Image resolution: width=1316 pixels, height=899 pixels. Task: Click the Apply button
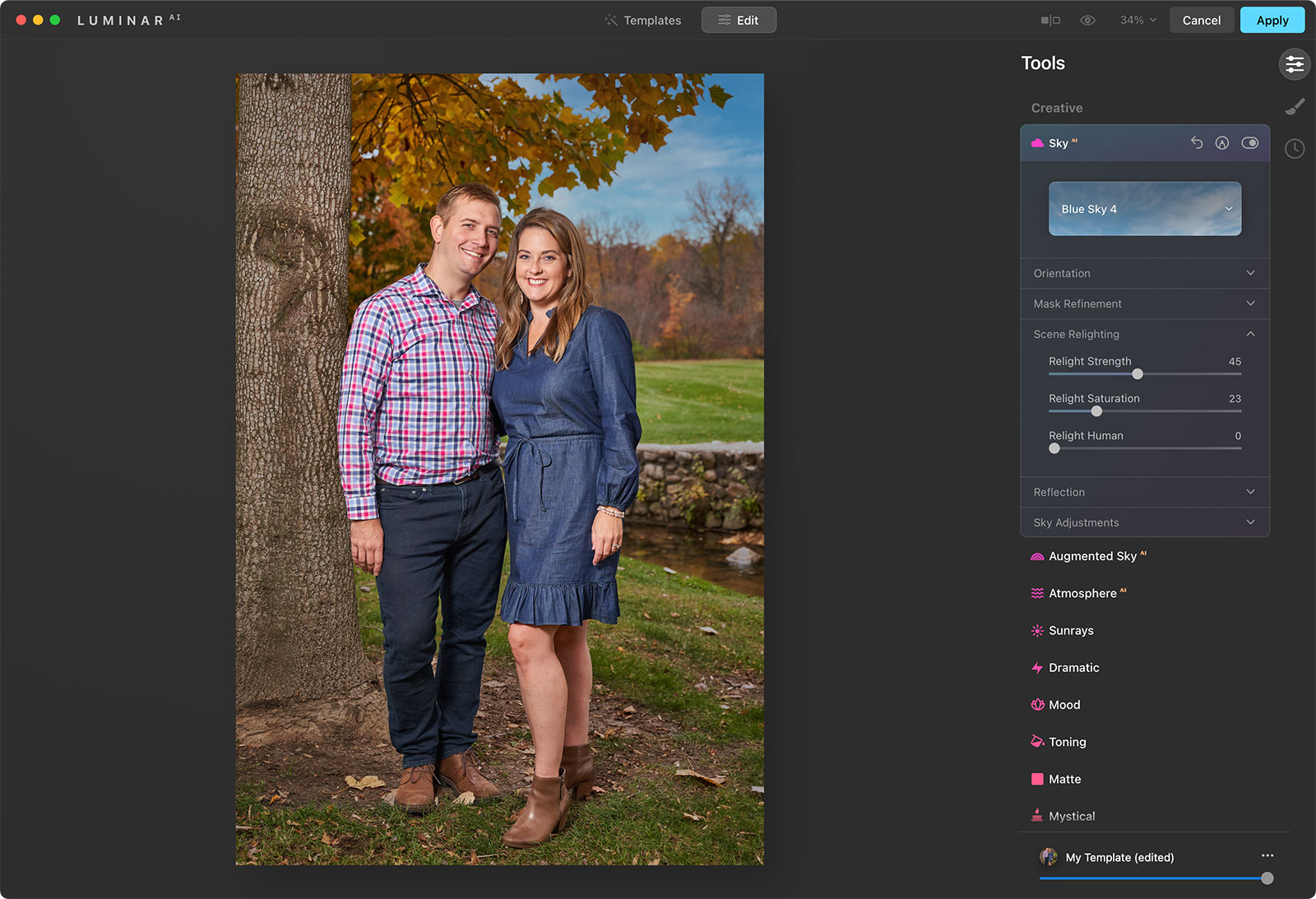click(1272, 21)
